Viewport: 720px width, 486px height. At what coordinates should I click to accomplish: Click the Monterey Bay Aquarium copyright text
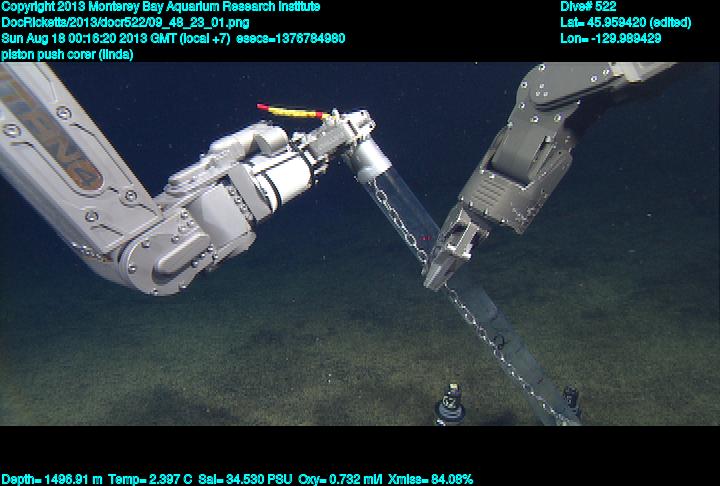pos(160,7)
